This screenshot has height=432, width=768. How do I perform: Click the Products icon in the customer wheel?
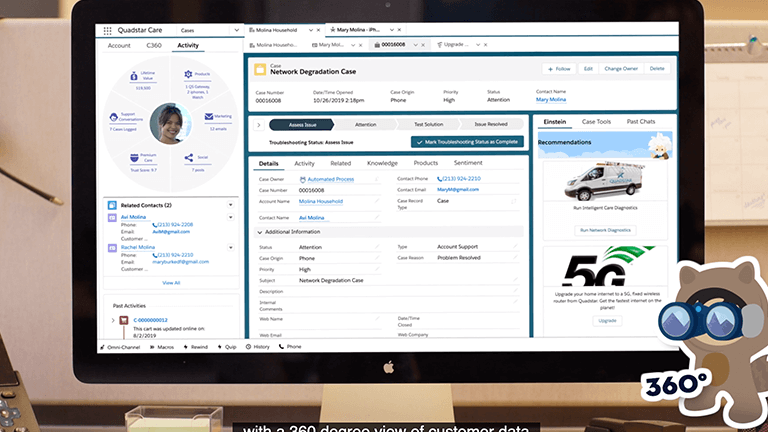tap(189, 75)
